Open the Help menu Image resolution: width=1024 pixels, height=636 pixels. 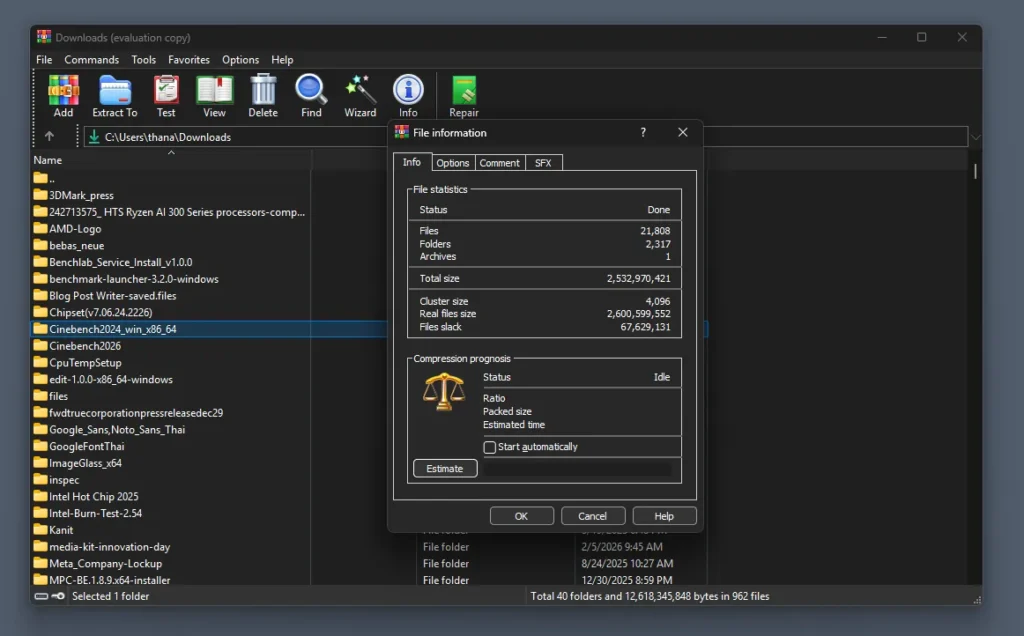point(282,59)
